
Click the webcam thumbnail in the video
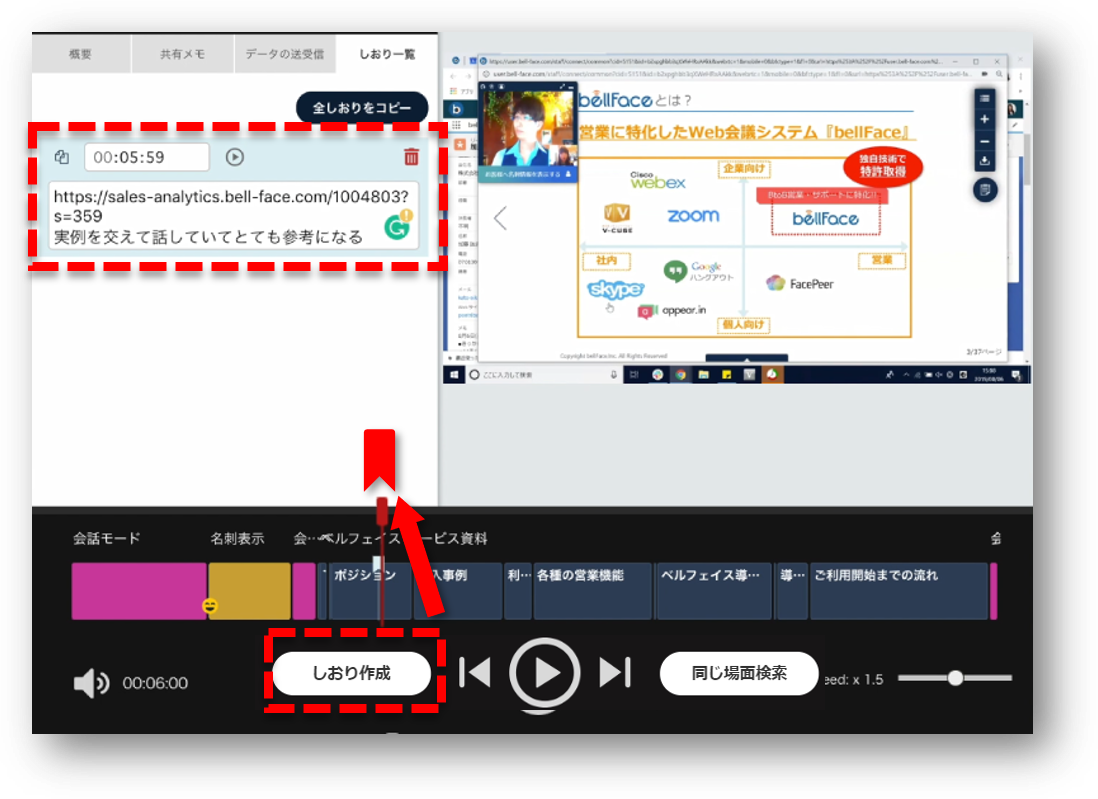pyautogui.click(x=528, y=128)
